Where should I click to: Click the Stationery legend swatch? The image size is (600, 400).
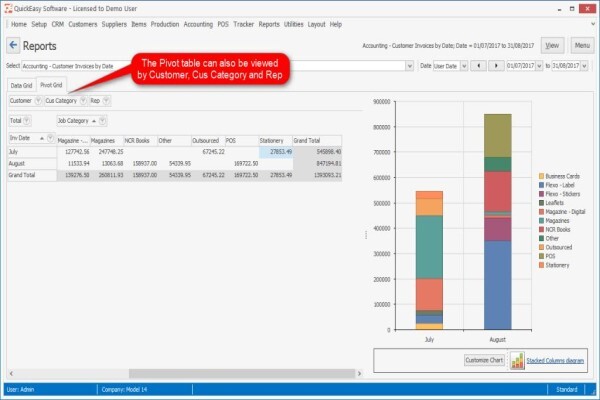point(541,265)
